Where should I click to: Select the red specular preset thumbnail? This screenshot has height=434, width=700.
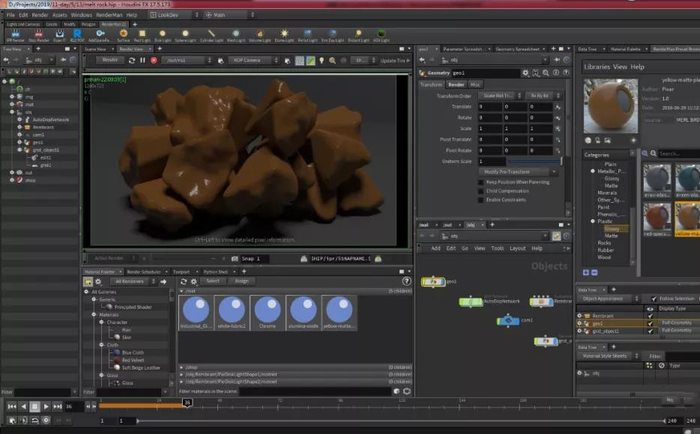pos(657,219)
